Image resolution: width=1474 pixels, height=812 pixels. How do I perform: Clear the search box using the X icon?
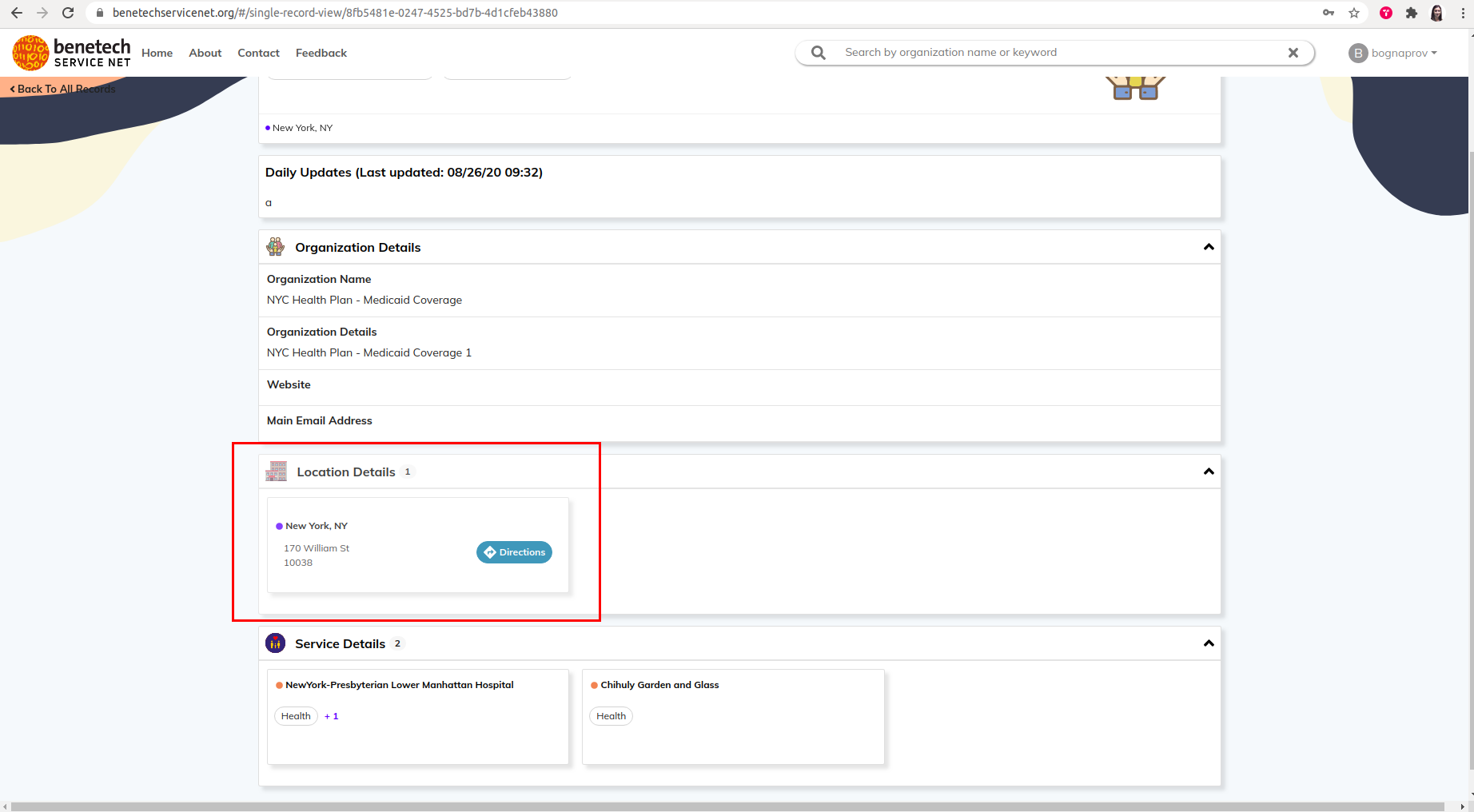coord(1293,53)
